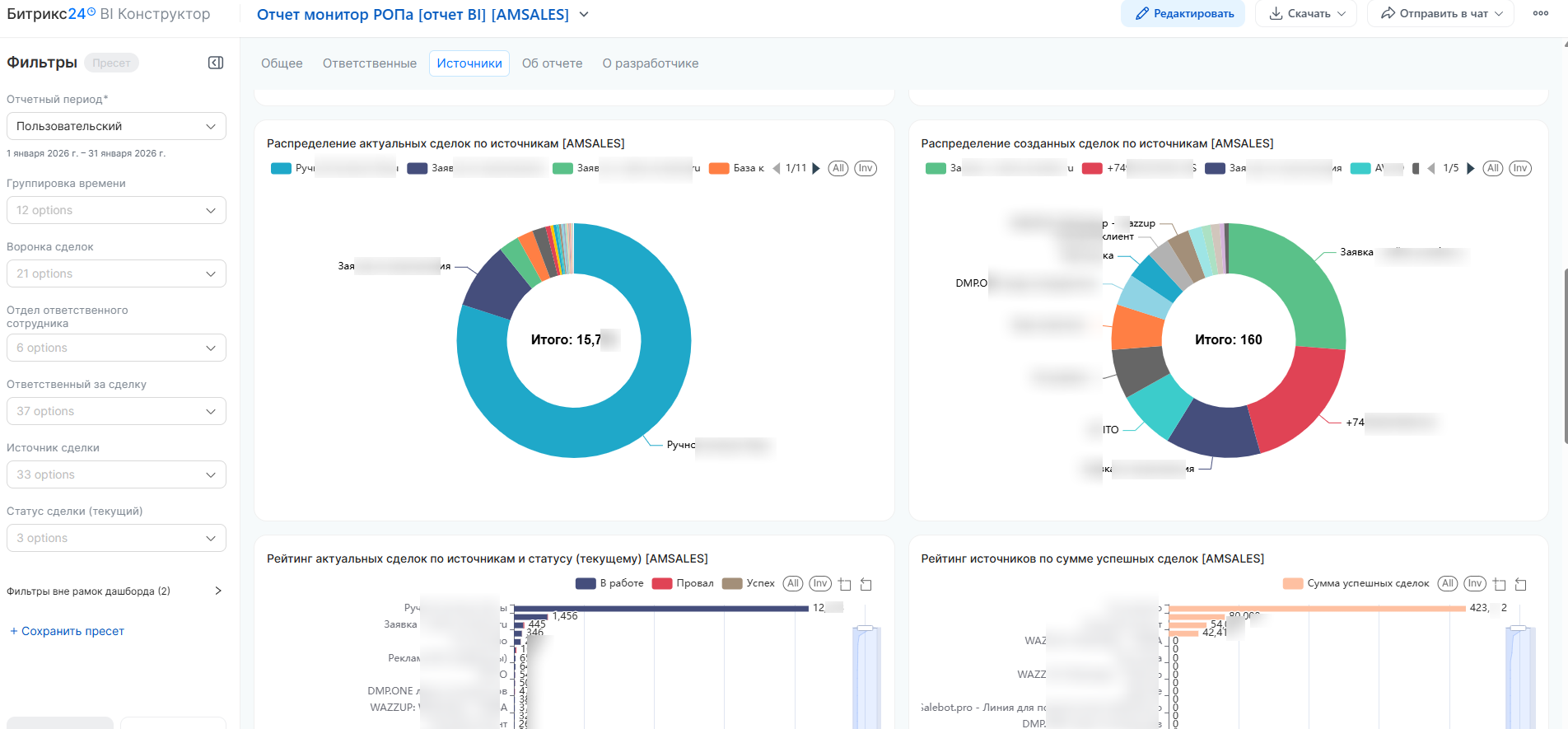The width and height of the screenshot is (1568, 729).
Task: Click 'Inv' to invert actual deals legend selection
Action: (x=865, y=168)
